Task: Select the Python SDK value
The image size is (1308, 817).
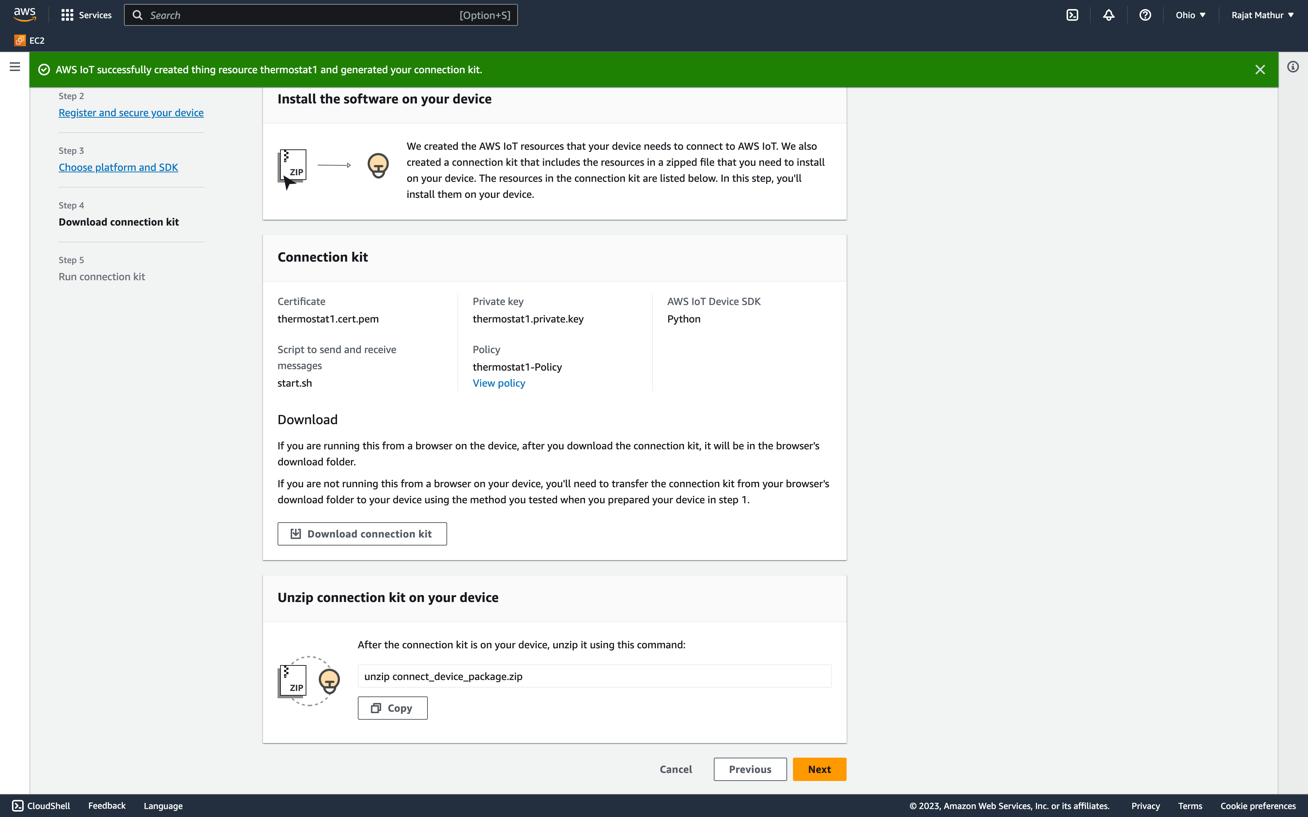Action: point(684,319)
